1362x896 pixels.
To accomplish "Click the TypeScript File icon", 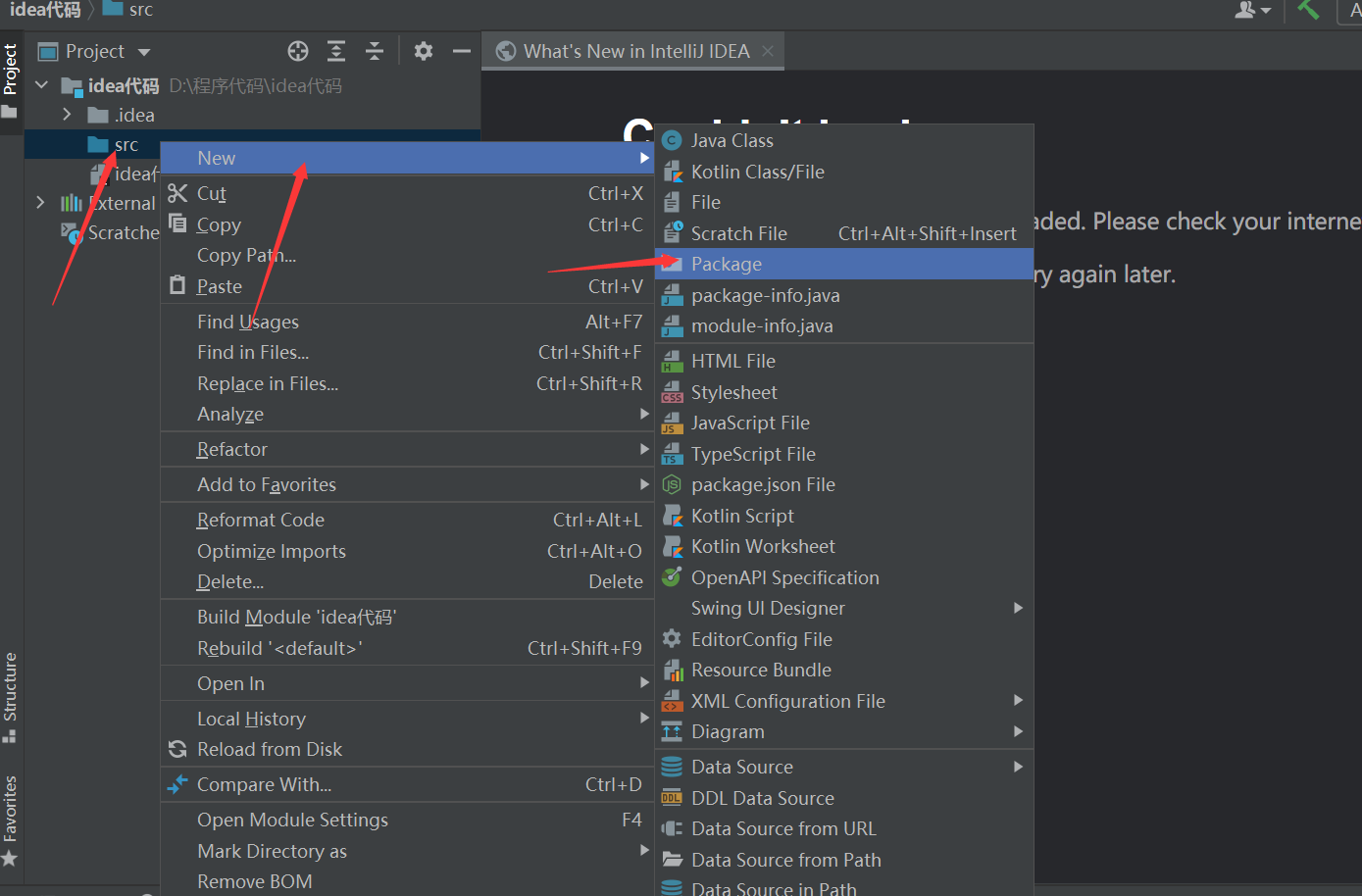I will tap(672, 454).
